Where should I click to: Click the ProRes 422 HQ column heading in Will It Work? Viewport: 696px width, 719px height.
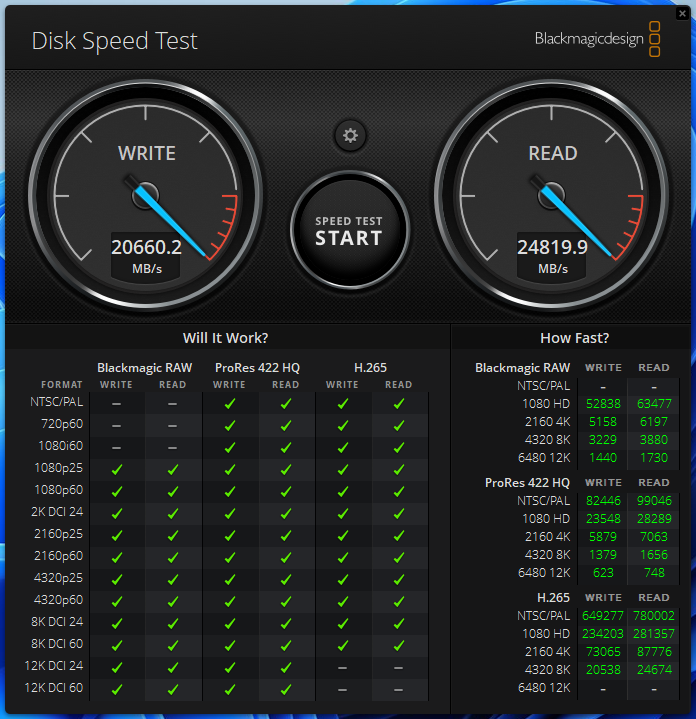tap(257, 368)
